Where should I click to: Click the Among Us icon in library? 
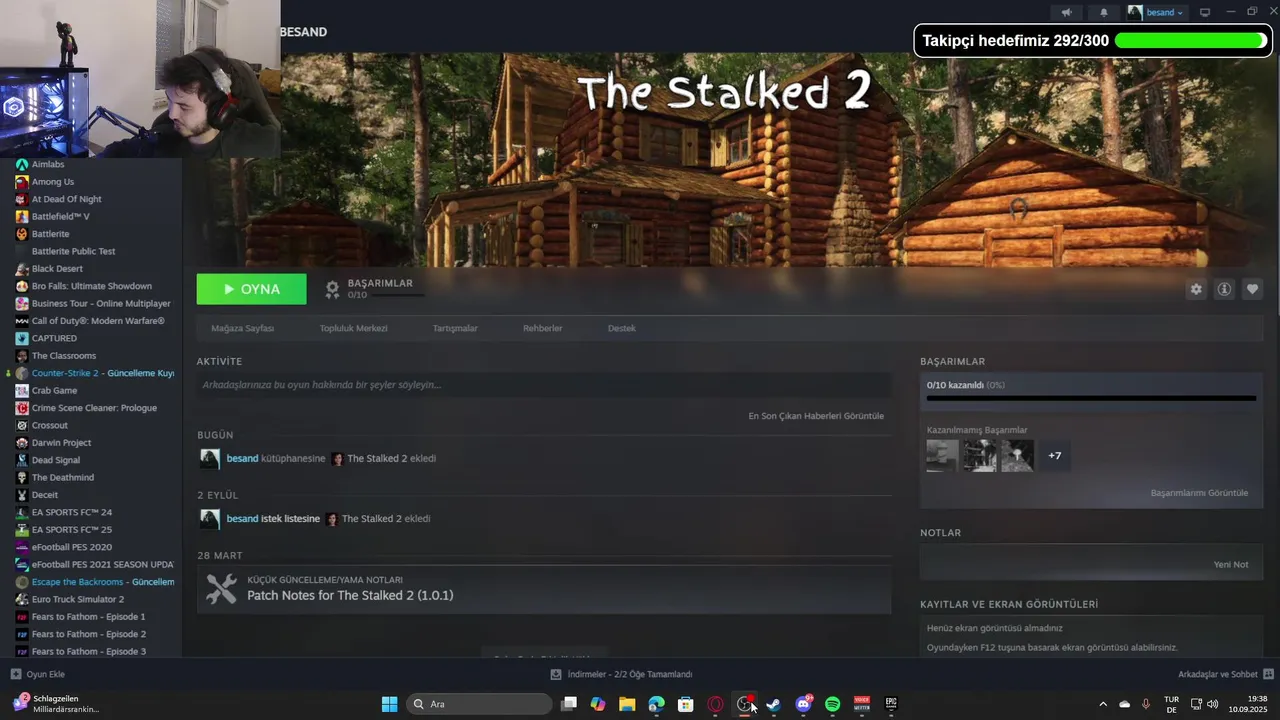[x=22, y=182]
